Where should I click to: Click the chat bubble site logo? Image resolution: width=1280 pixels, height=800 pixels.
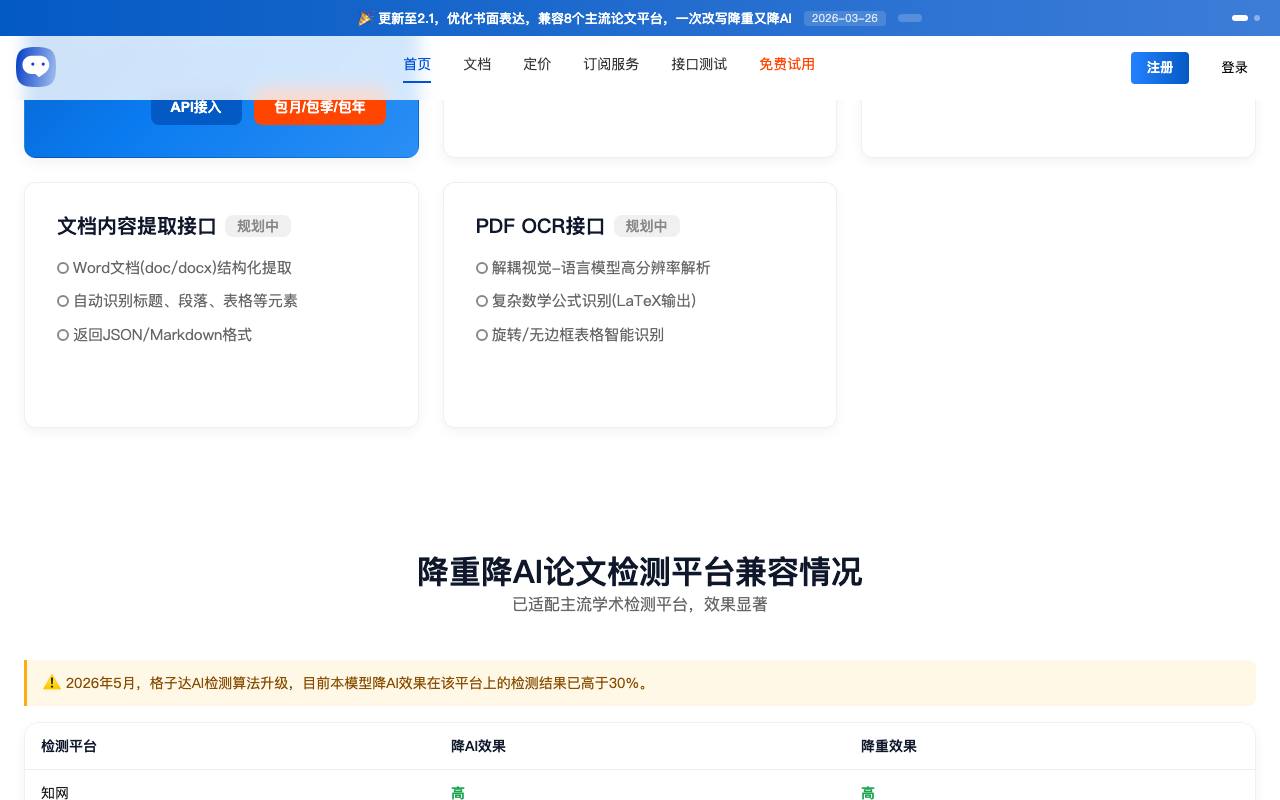[36, 67]
